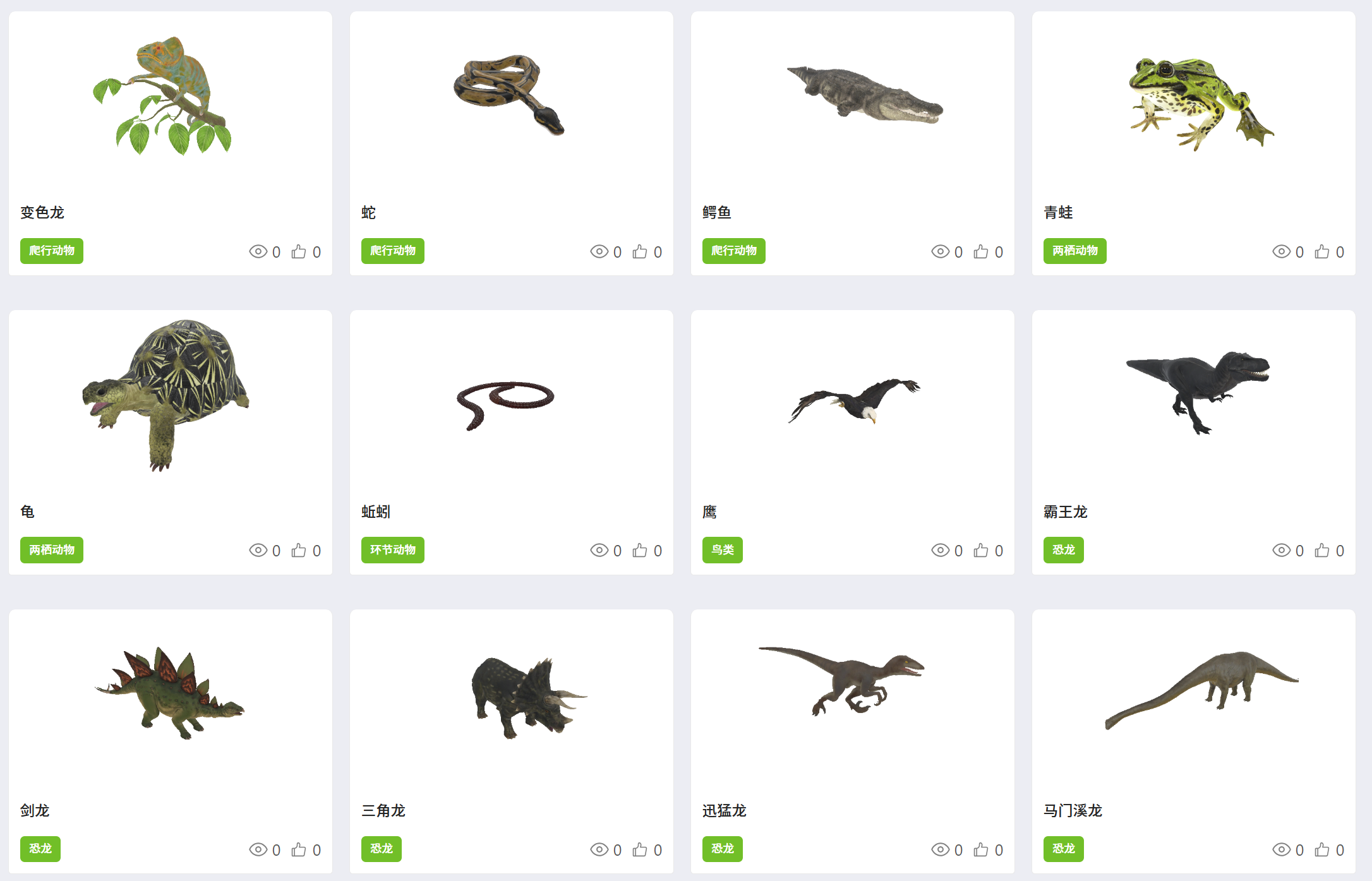Click 爬行动物 tag under 变色龙

pyautogui.click(x=52, y=251)
